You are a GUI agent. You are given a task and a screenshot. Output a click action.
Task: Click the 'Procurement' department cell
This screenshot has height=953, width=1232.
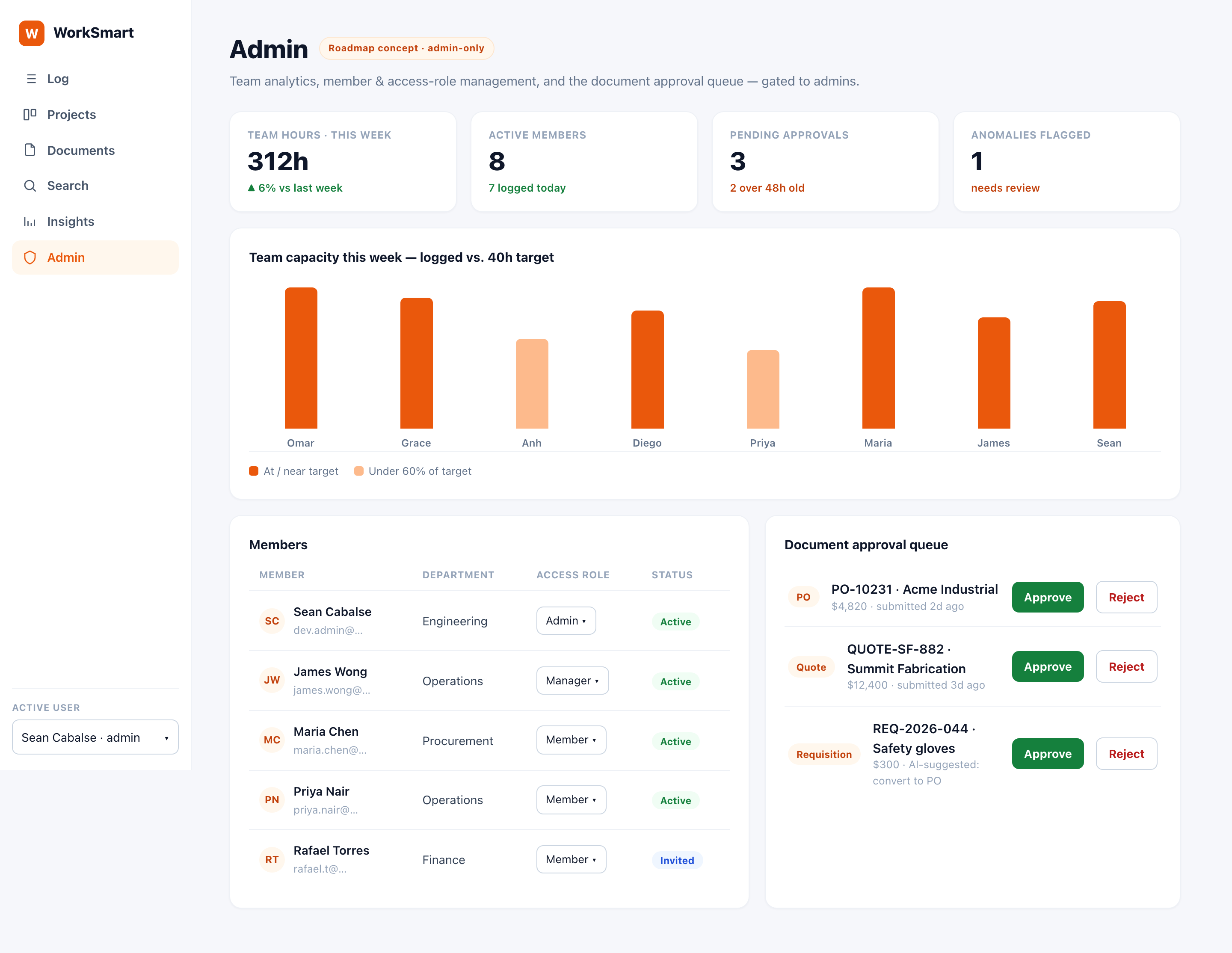tap(457, 740)
